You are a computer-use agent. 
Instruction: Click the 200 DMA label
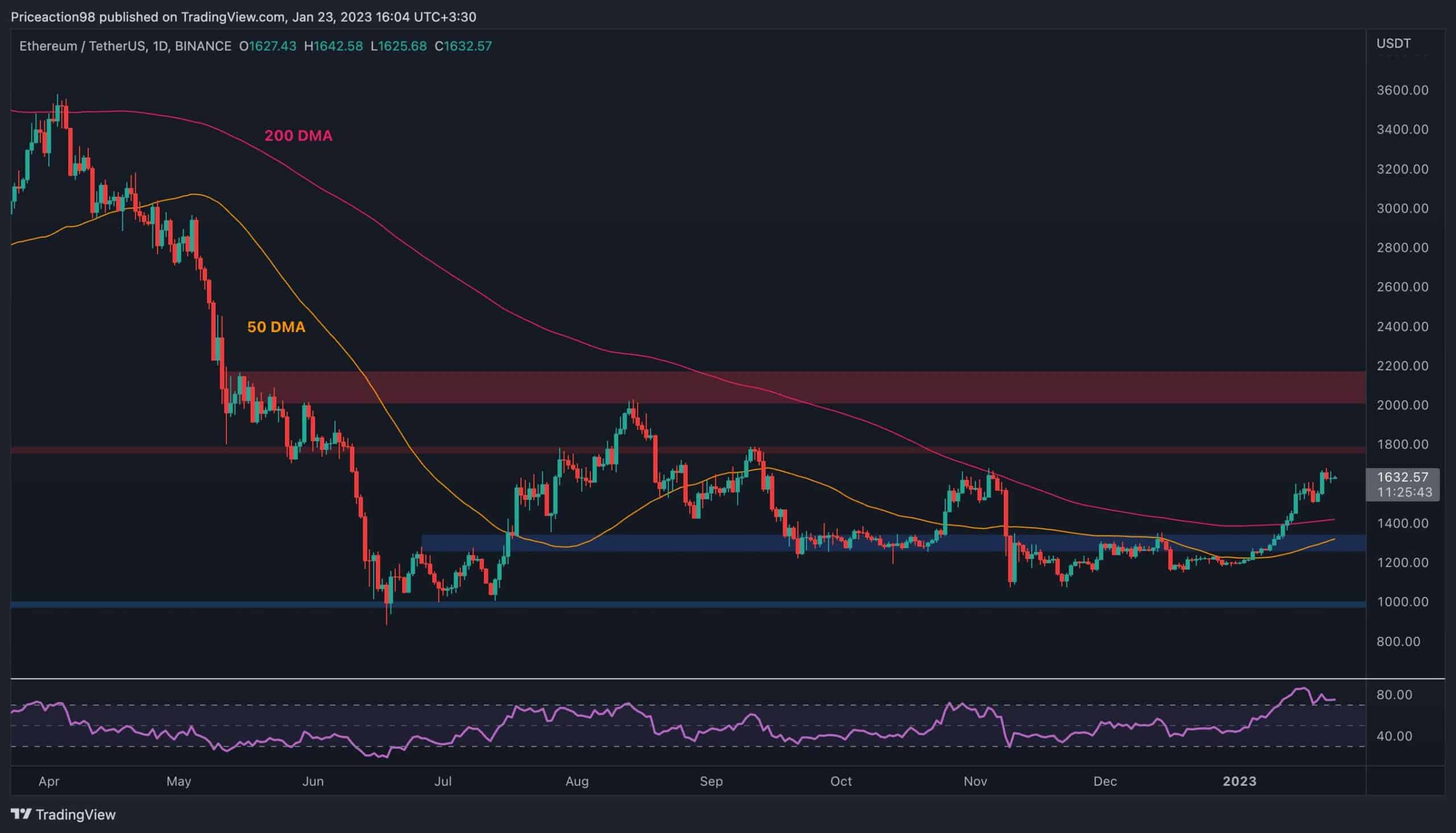pyautogui.click(x=297, y=135)
